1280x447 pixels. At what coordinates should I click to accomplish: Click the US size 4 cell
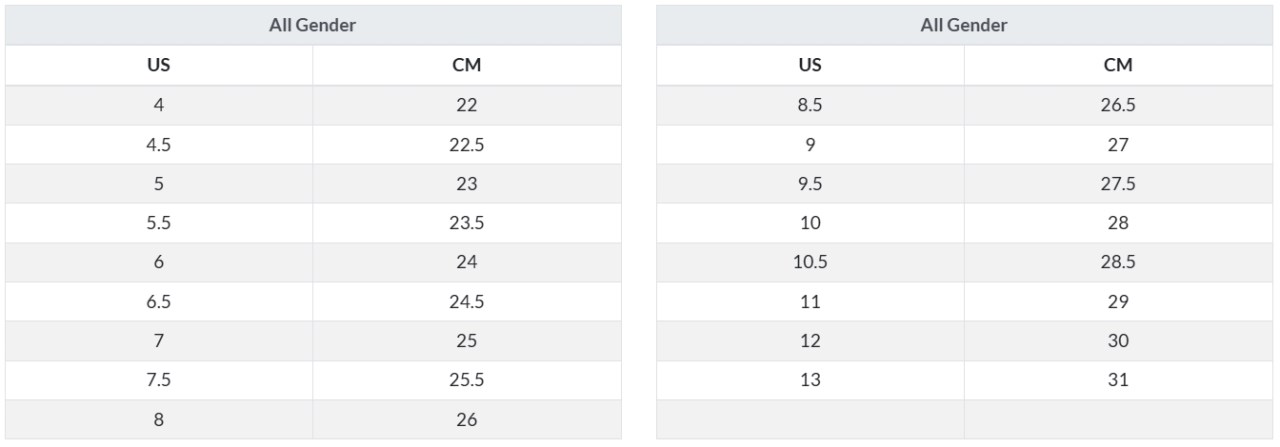point(159,105)
